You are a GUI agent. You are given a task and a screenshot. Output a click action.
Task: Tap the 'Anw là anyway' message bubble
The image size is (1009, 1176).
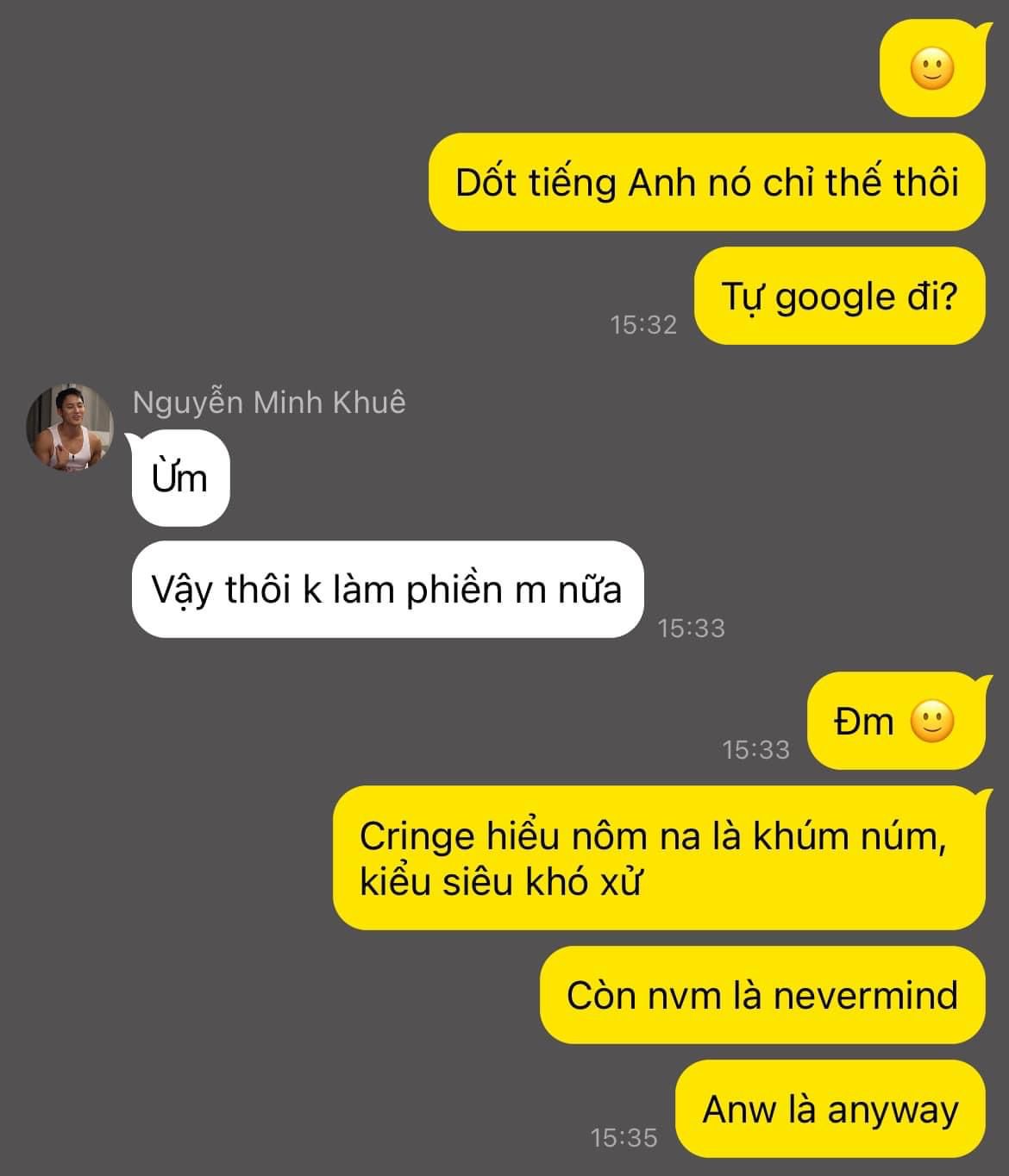830,1109
